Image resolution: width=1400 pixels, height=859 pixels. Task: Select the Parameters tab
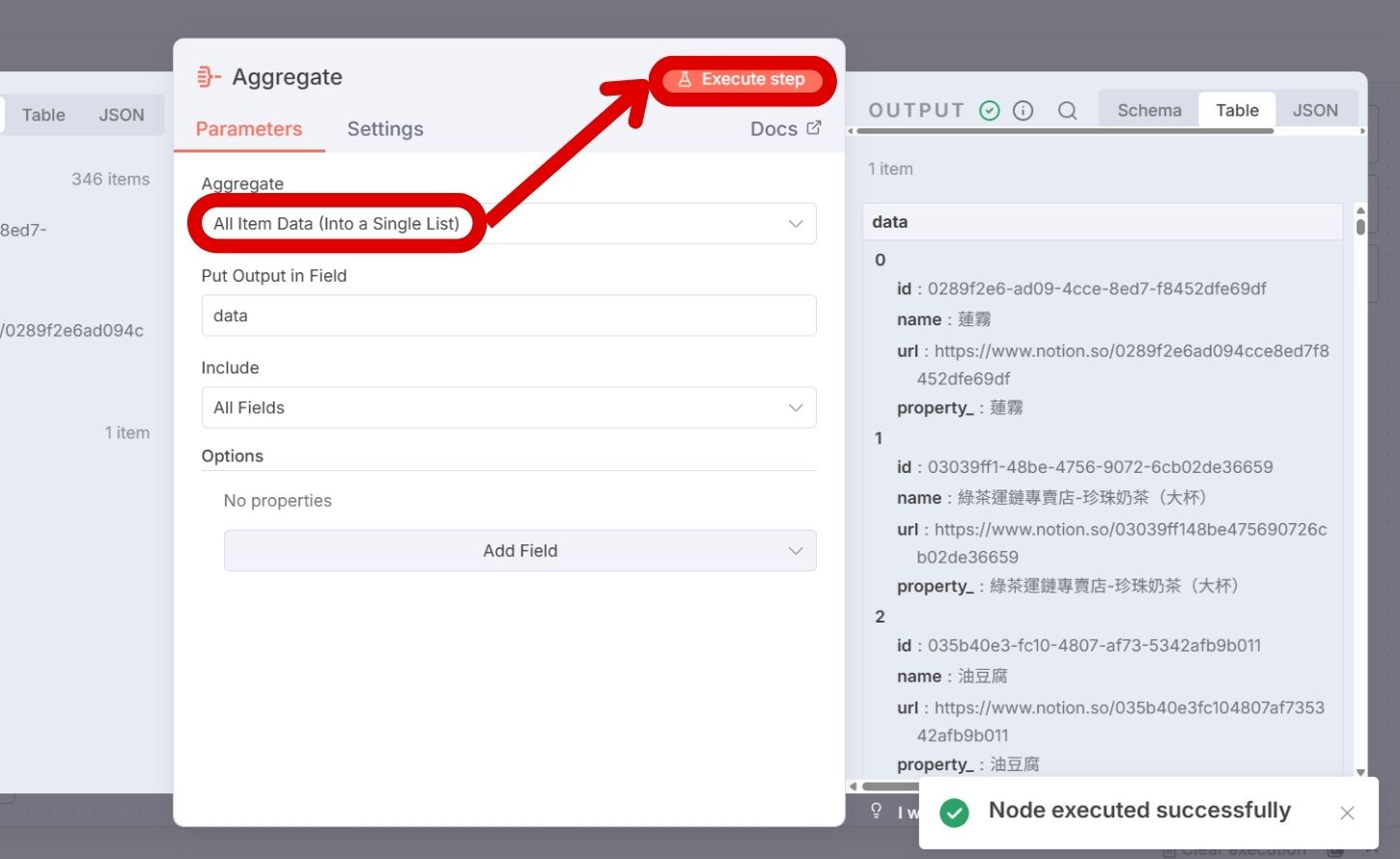pos(248,128)
